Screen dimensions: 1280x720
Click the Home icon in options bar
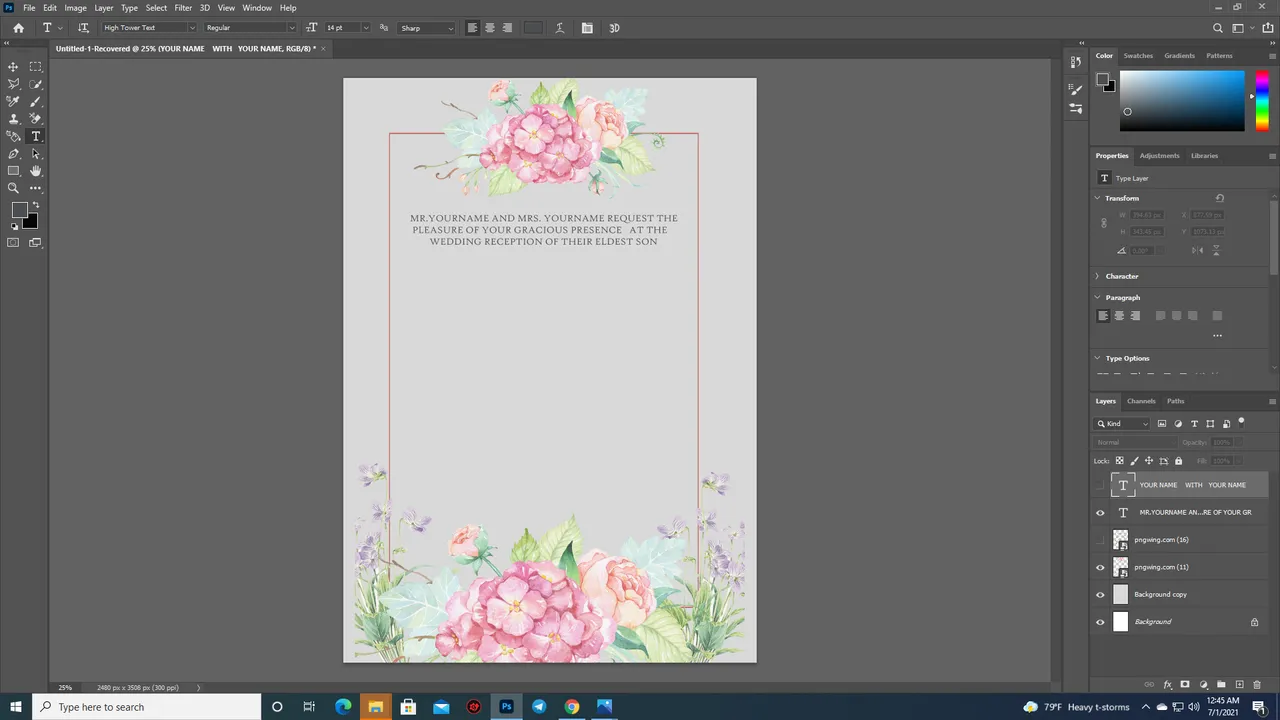(18, 28)
